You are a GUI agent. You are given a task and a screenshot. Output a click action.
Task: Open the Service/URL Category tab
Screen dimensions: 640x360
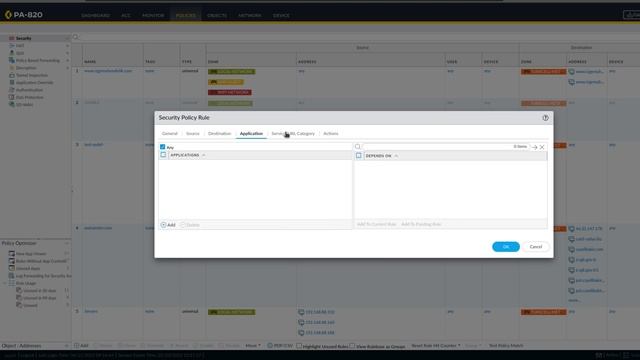click(293, 133)
